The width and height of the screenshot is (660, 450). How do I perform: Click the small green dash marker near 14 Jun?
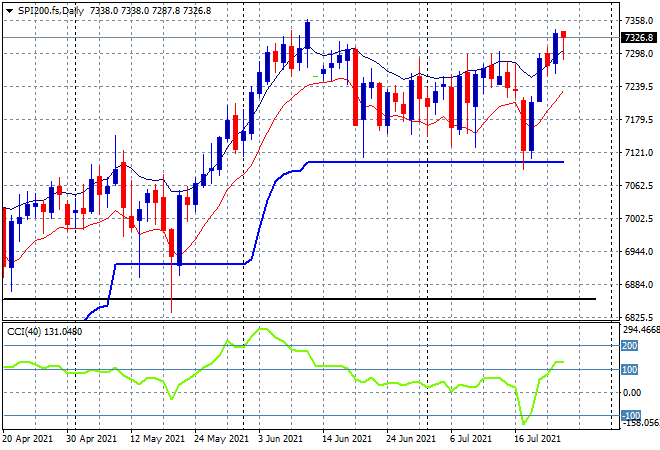coord(316,77)
